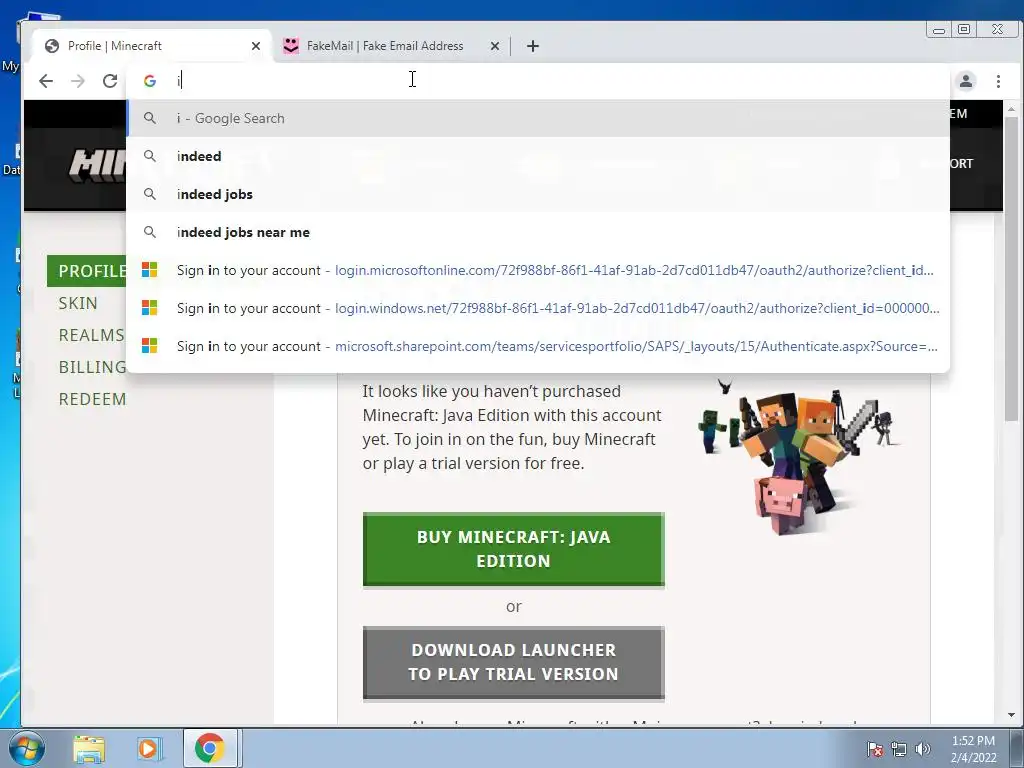Screen dimensions: 1024x768
Task: Open the Windows Start menu
Action: click(26, 748)
